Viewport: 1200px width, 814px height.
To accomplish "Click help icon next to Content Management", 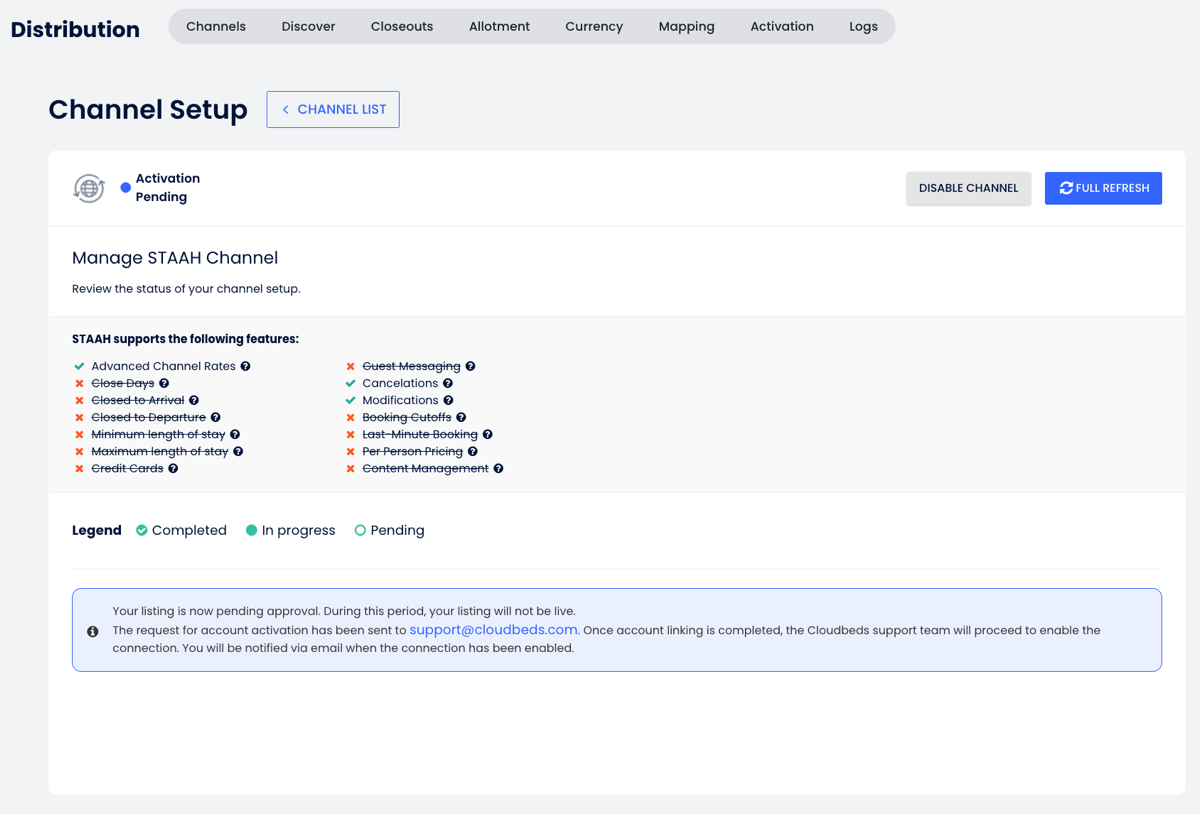I will click(498, 469).
